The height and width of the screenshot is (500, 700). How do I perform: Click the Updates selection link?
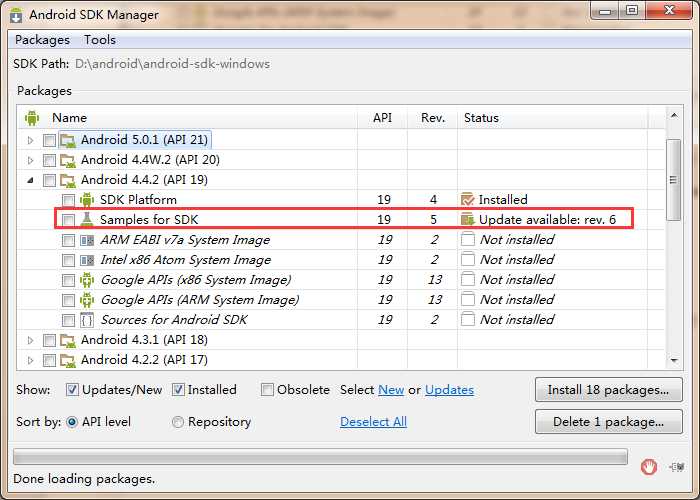[449, 390]
